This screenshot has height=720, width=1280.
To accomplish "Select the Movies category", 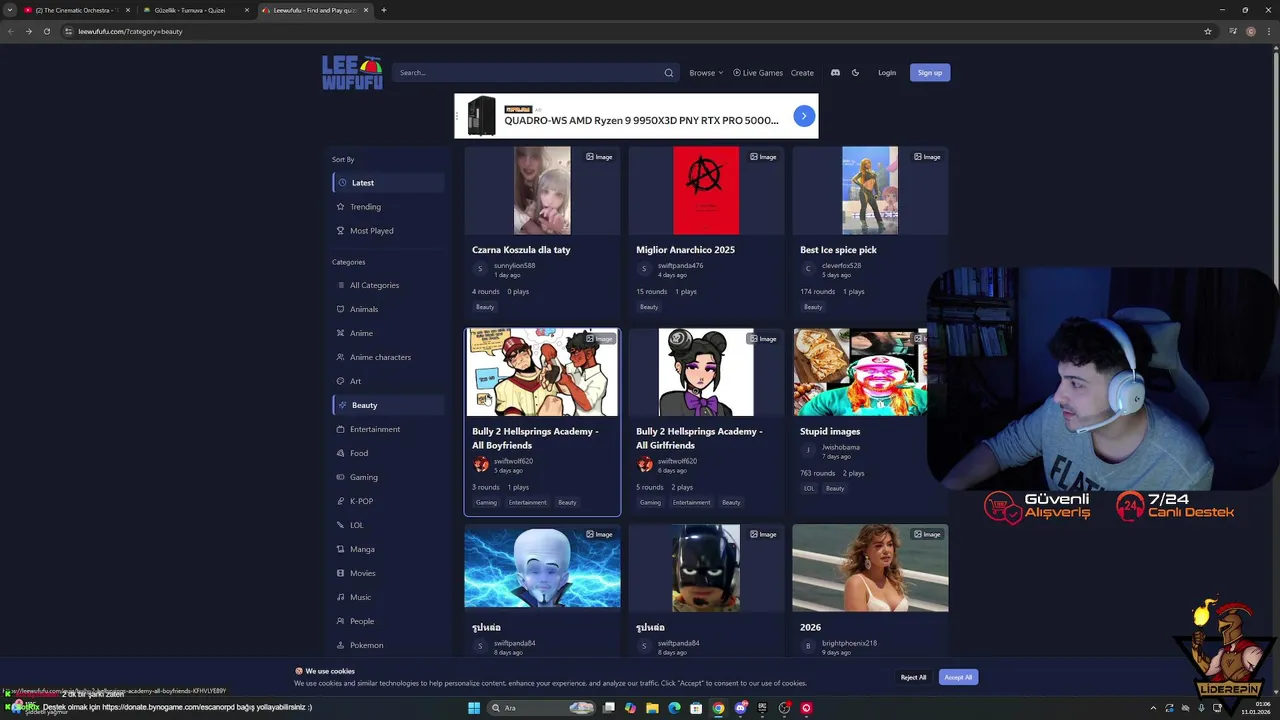I will tap(389, 573).
